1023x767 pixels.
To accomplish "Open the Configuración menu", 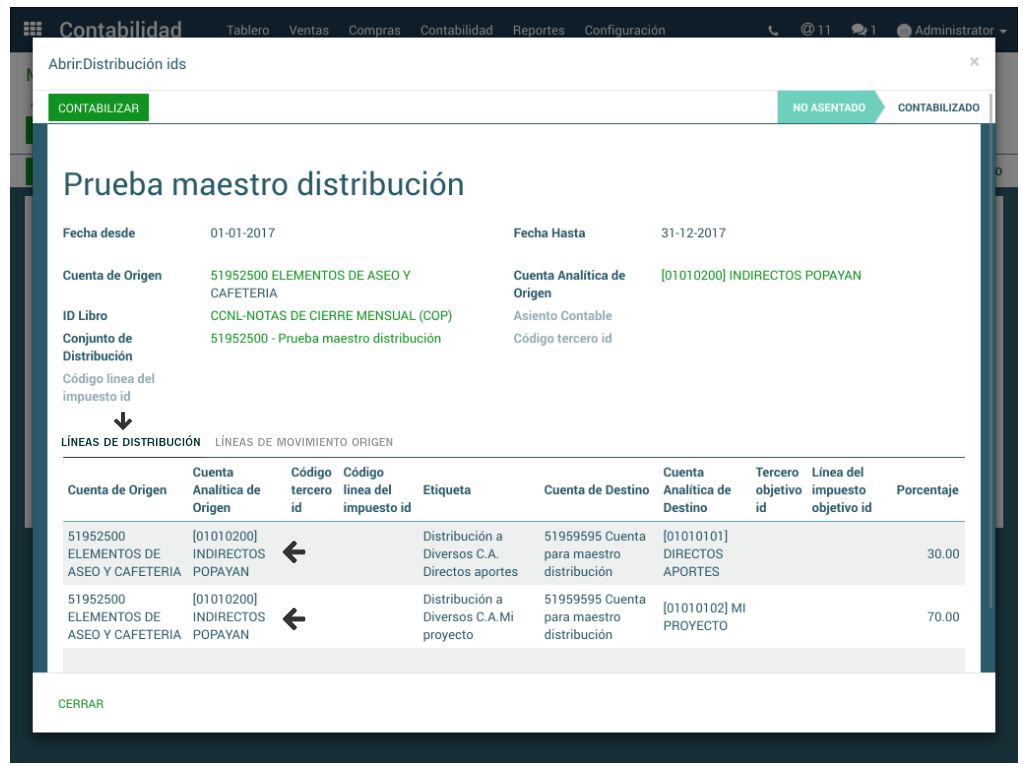I will [624, 30].
